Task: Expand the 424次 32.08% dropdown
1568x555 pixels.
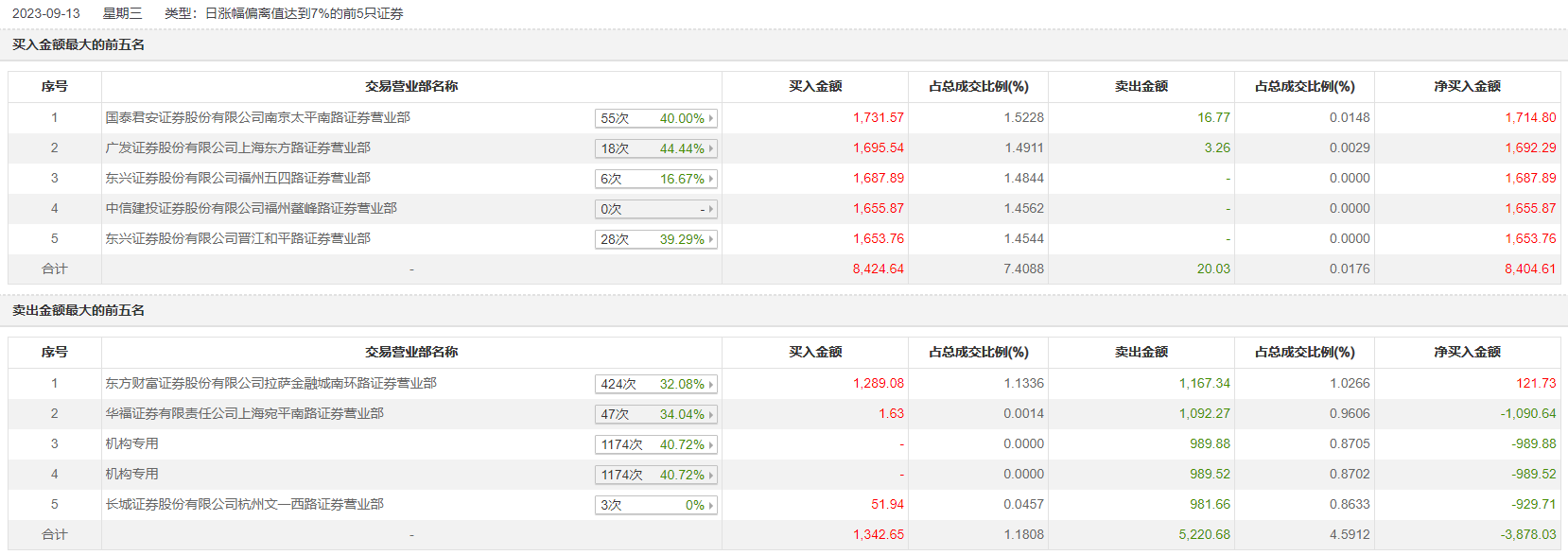Action: pos(655,384)
